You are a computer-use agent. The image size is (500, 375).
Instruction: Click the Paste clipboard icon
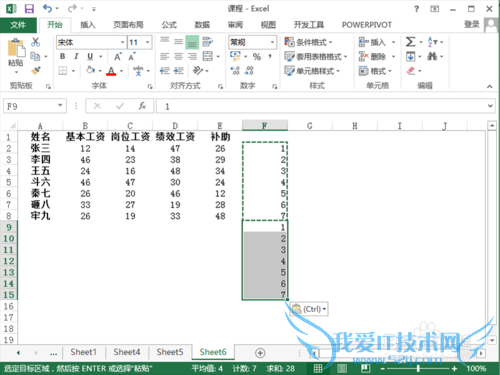16,47
